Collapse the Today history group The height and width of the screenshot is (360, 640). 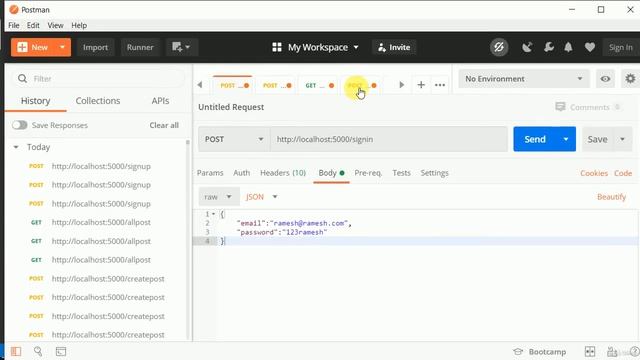click(x=16, y=147)
